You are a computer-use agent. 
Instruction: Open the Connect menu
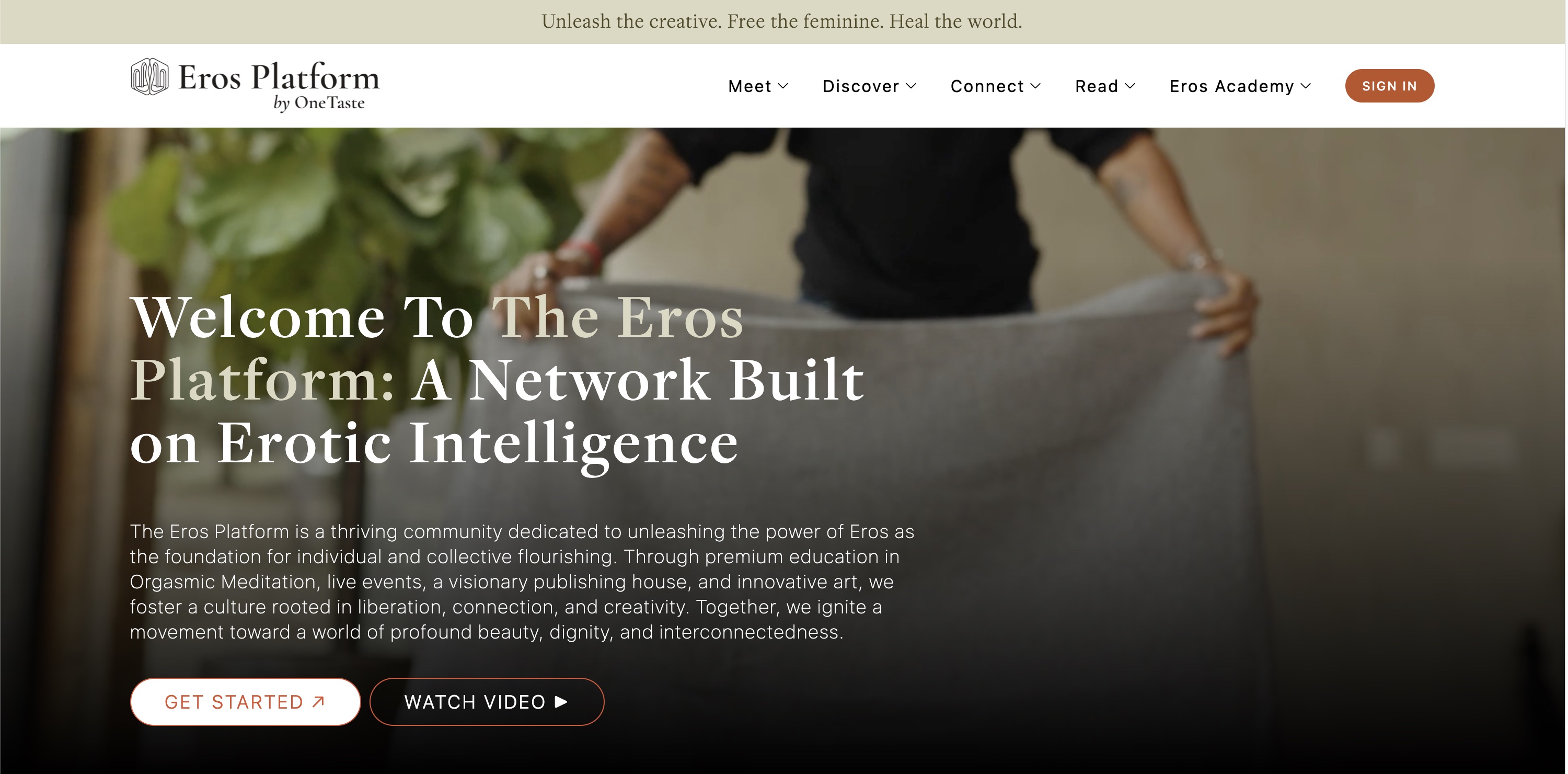point(996,86)
